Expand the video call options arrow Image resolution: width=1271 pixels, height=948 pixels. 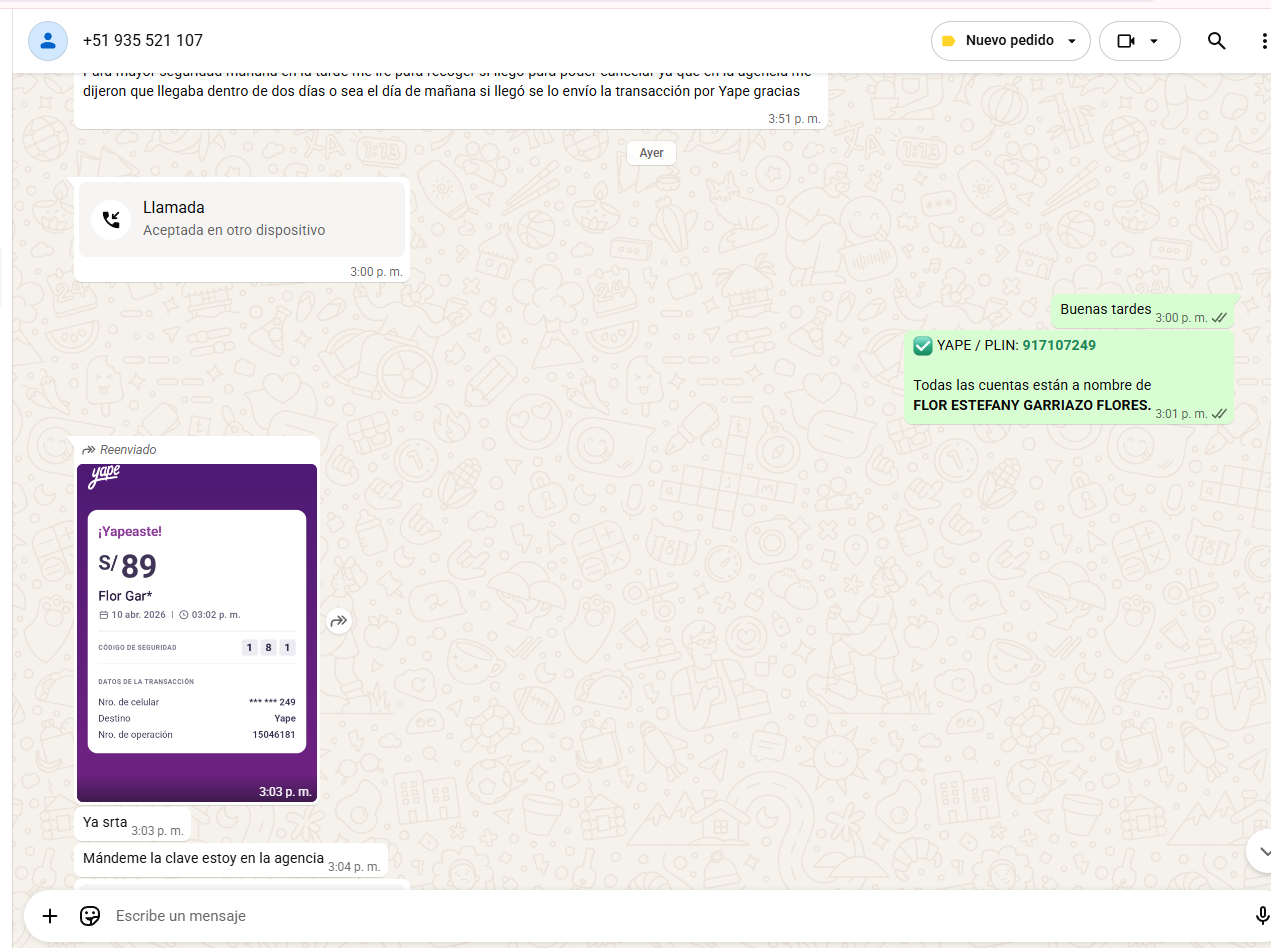(1154, 41)
